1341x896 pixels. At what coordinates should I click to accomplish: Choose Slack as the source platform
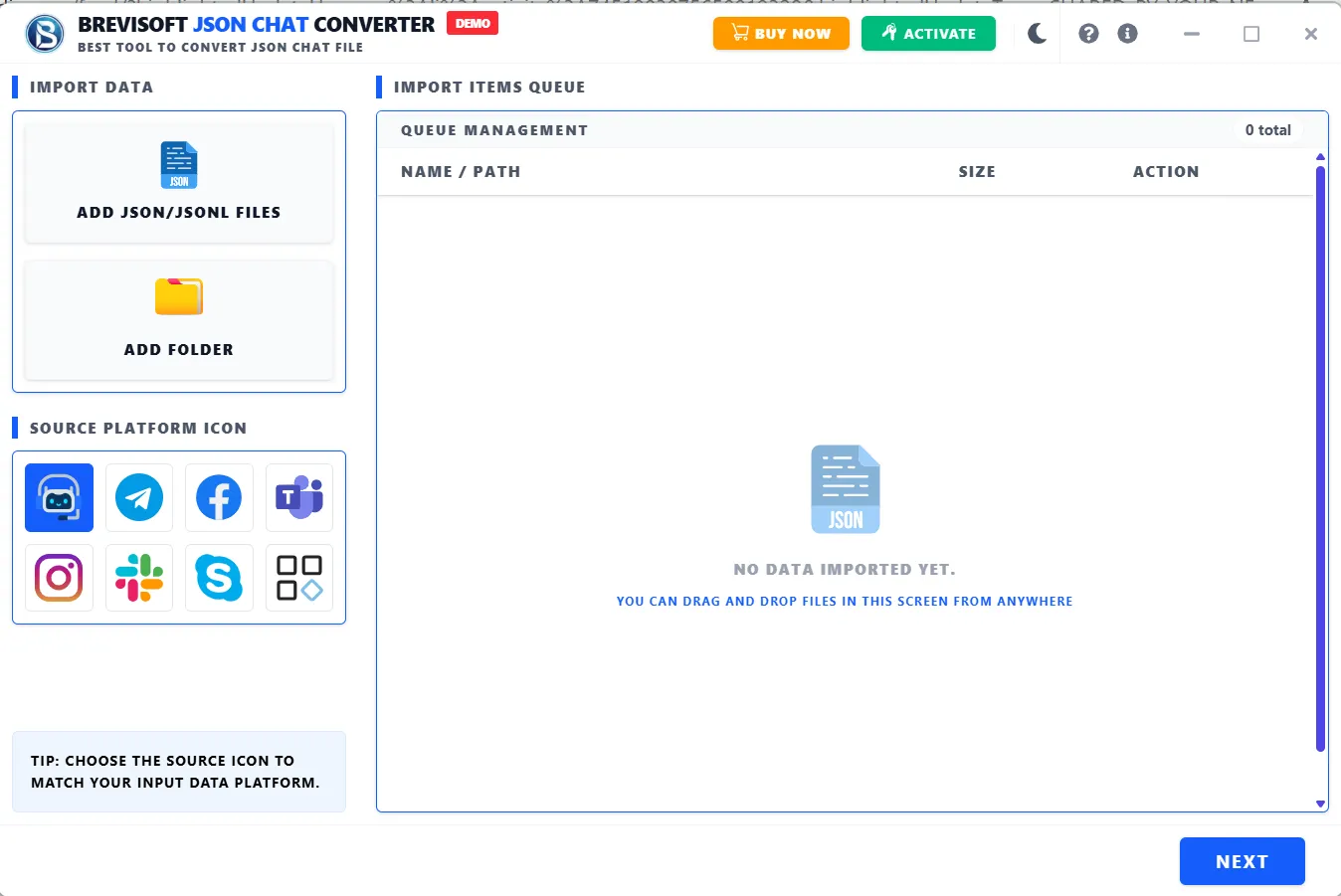[139, 578]
